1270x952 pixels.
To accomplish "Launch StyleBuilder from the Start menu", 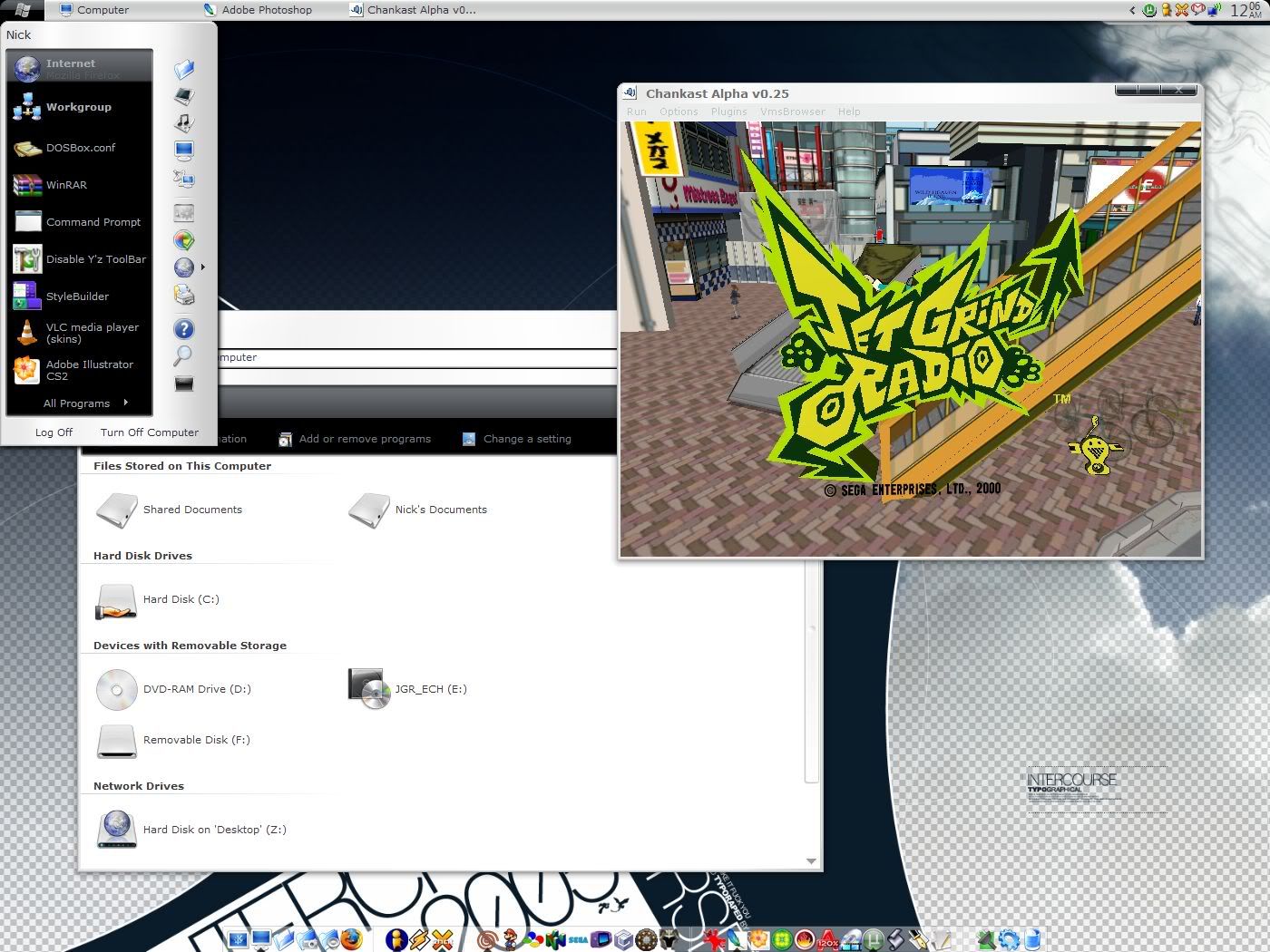I will pyautogui.click(x=80, y=296).
